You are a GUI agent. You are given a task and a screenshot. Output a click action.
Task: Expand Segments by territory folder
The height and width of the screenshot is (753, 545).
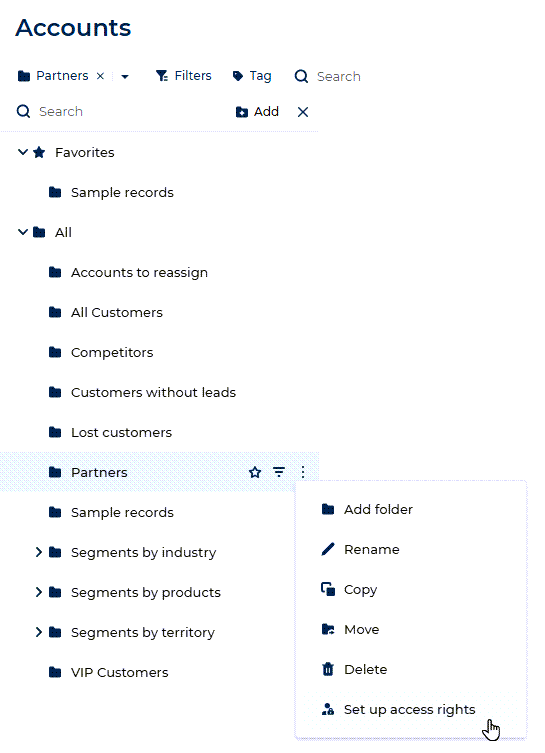point(39,632)
